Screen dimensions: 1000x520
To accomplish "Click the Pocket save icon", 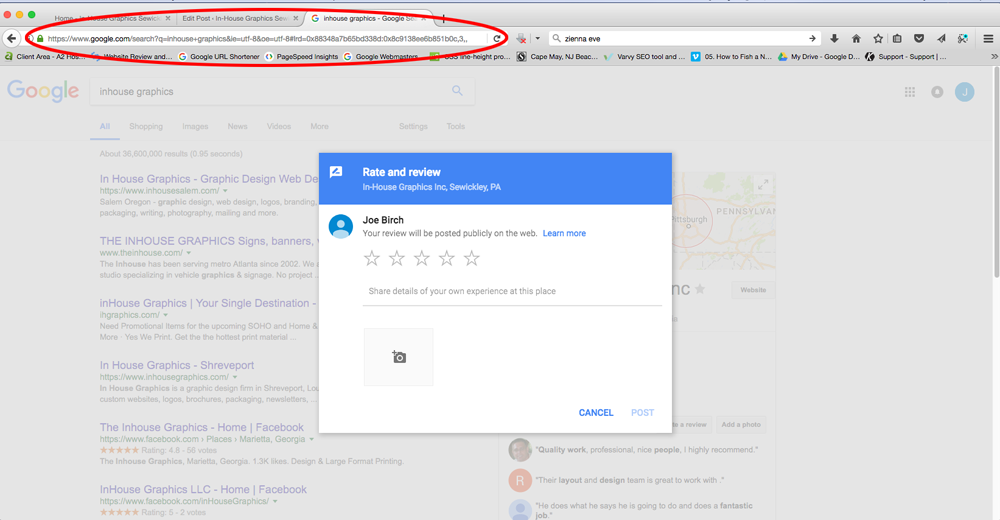I will [x=919, y=39].
